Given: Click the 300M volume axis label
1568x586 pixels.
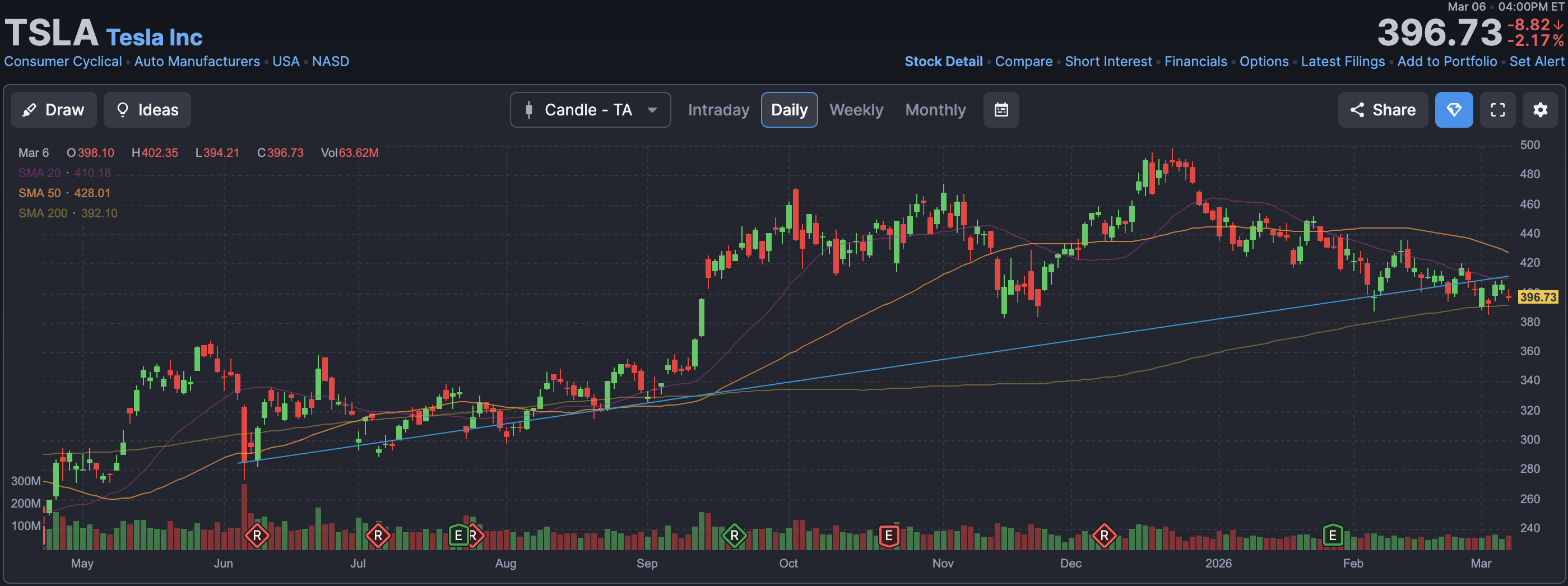Looking at the screenshot, I should click(26, 481).
